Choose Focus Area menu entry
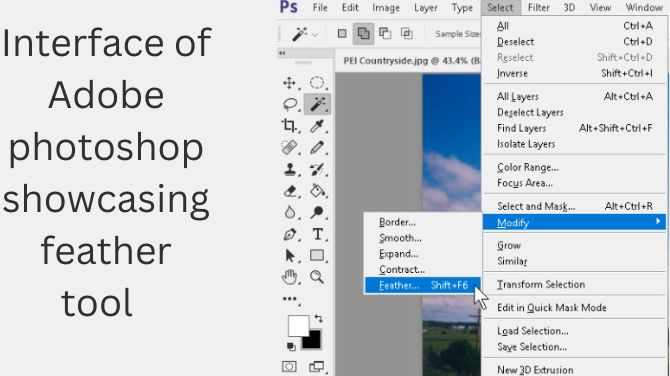670x376 pixels. tap(574, 183)
